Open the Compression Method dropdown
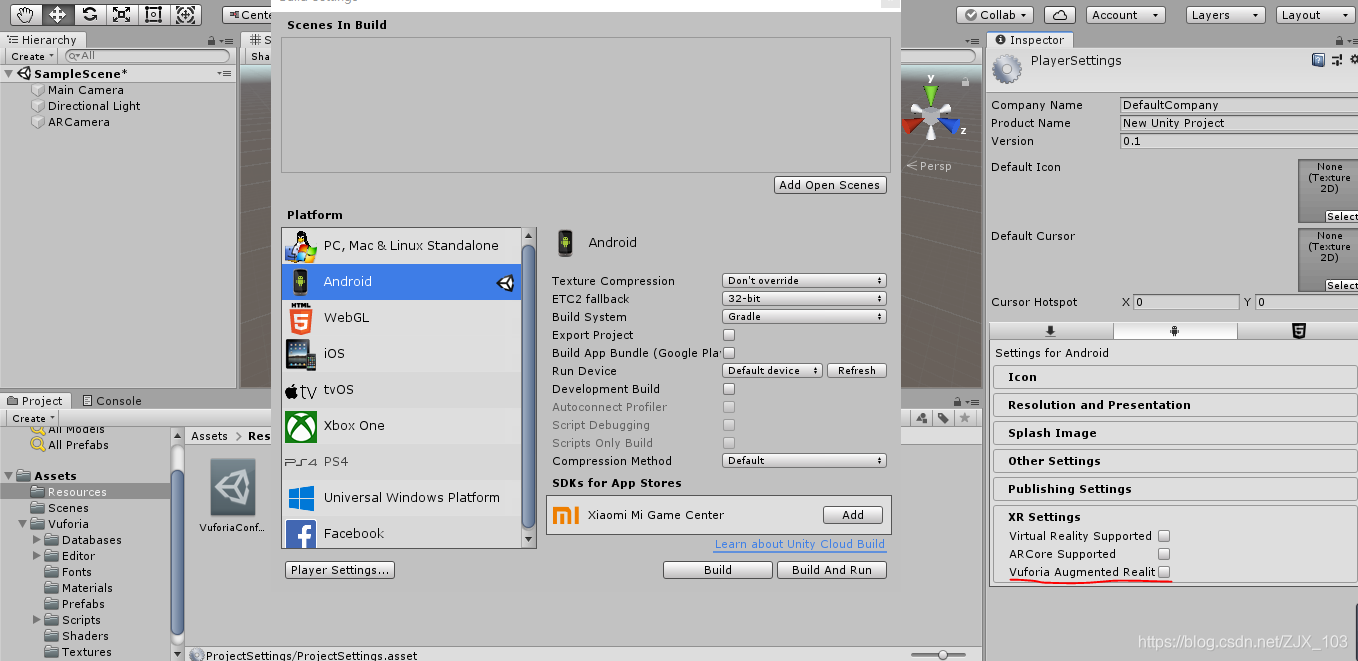 (804, 461)
